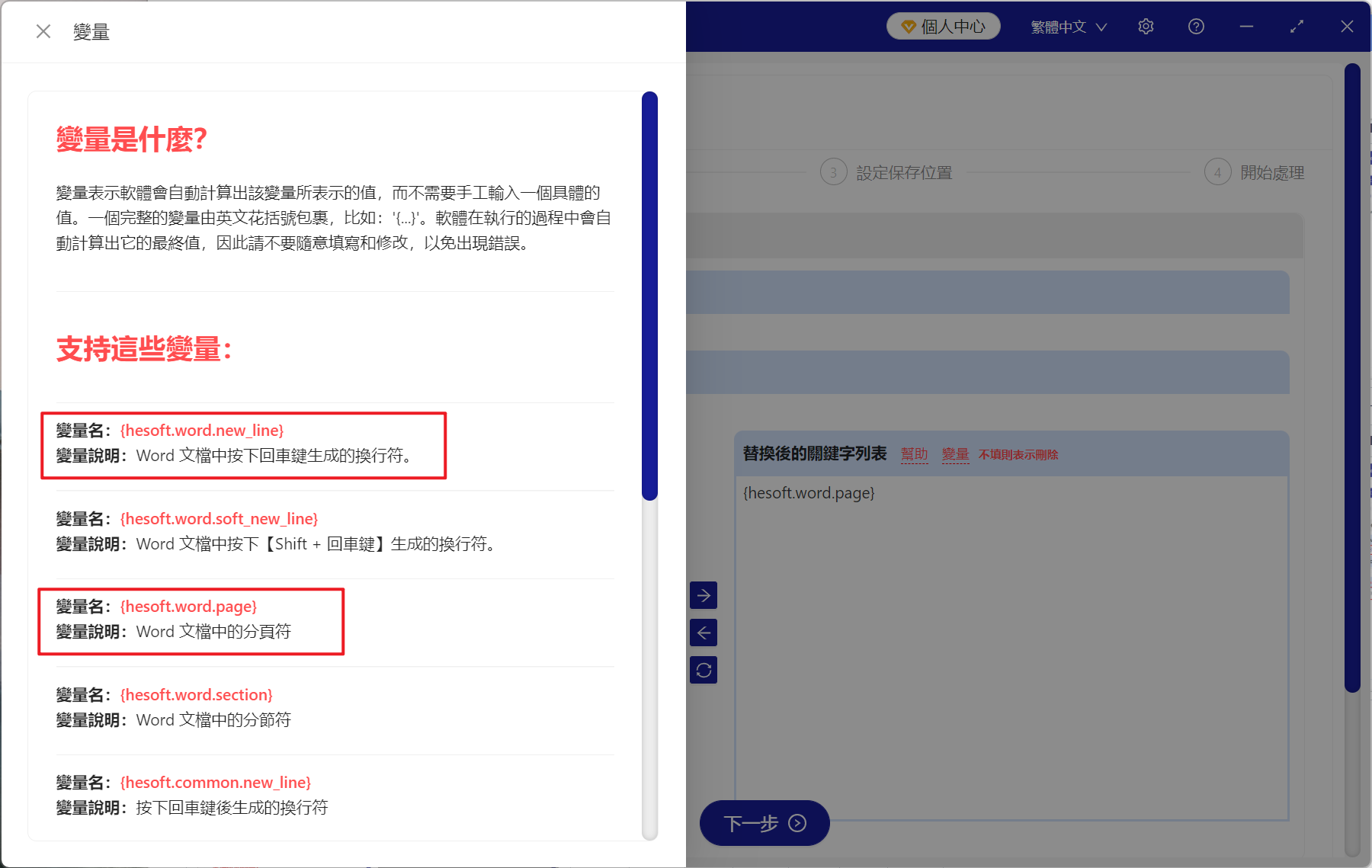
Task: Expand the 繁體中文 language dropdown
Action: 1066,26
